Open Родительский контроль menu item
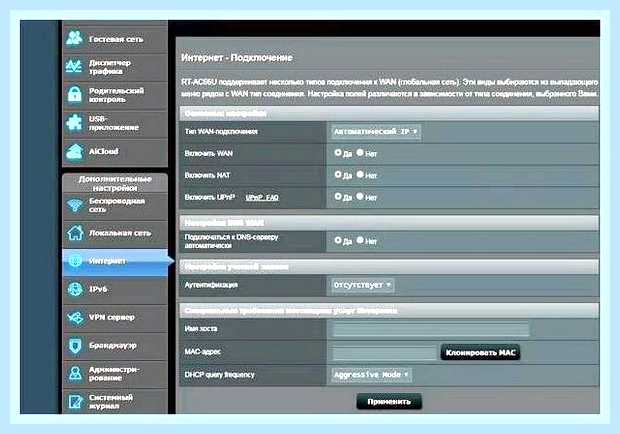The width and height of the screenshot is (620, 434). click(x=115, y=95)
